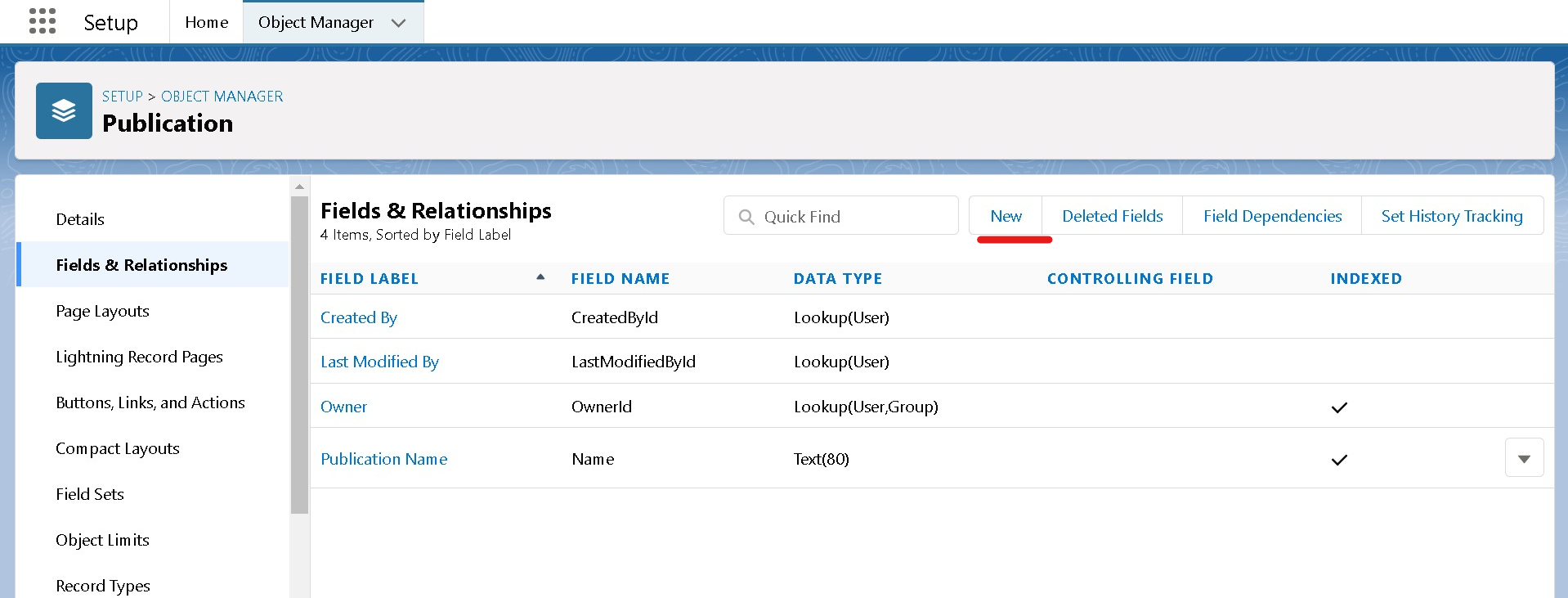1568x598 pixels.
Task: Click the Quick Find magnifier icon
Action: pos(746,217)
